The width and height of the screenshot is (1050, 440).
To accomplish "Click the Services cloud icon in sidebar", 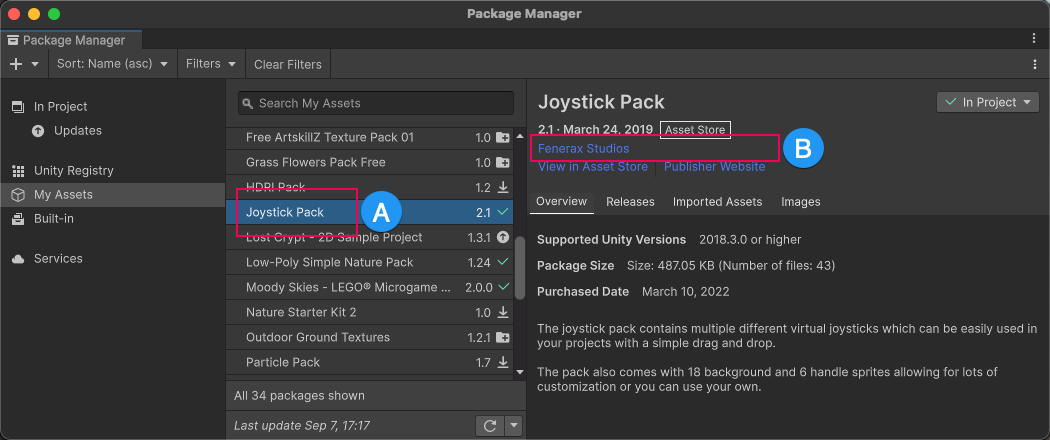I will (18, 259).
